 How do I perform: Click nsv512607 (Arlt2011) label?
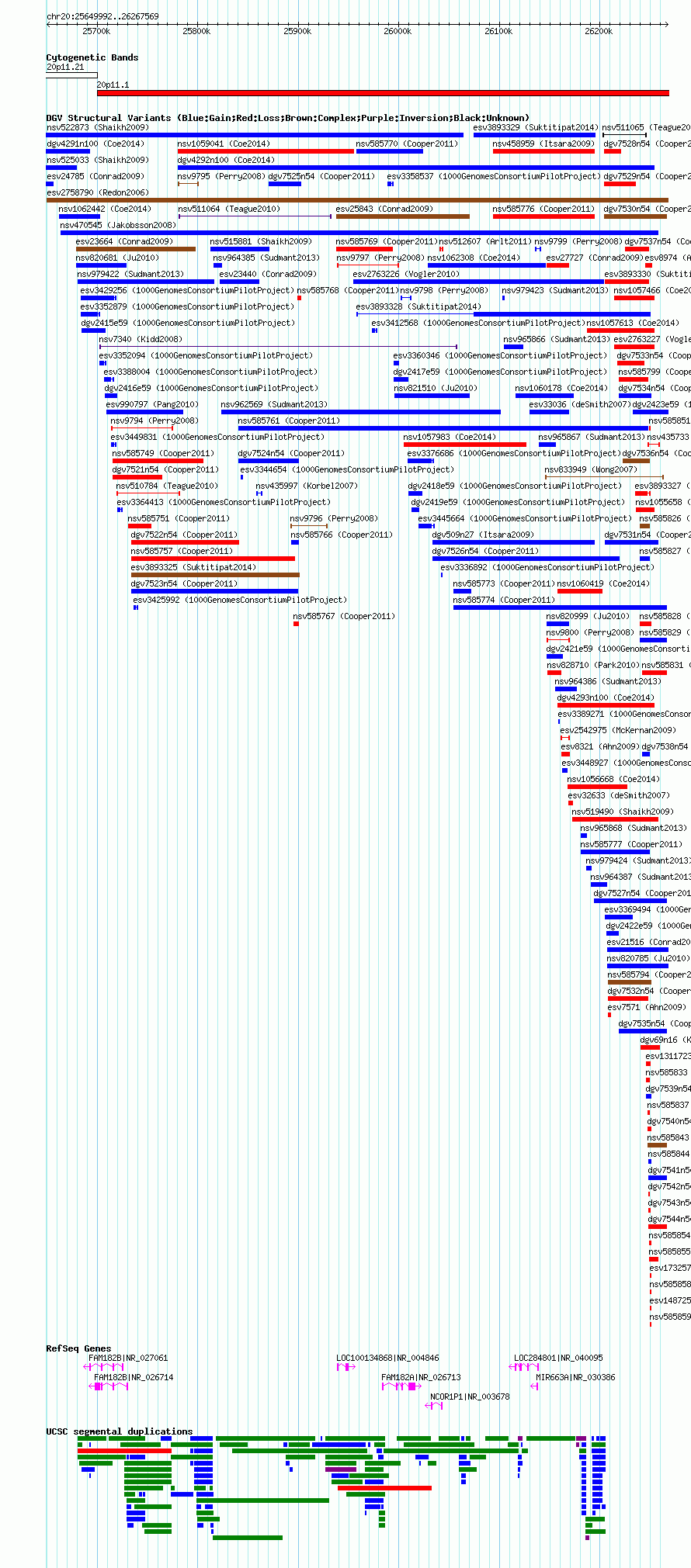tap(485, 241)
